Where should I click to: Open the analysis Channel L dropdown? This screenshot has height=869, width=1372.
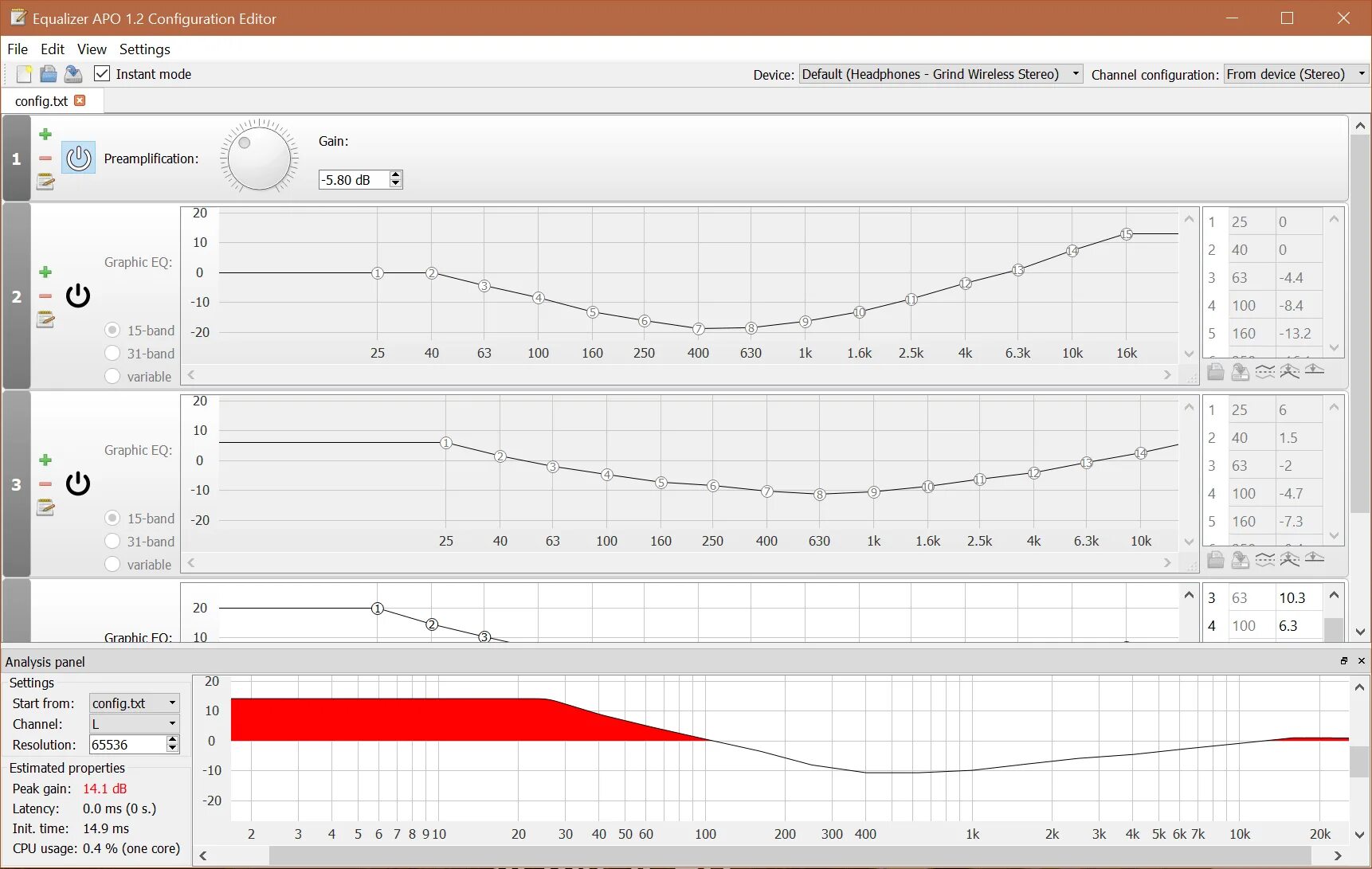(134, 723)
